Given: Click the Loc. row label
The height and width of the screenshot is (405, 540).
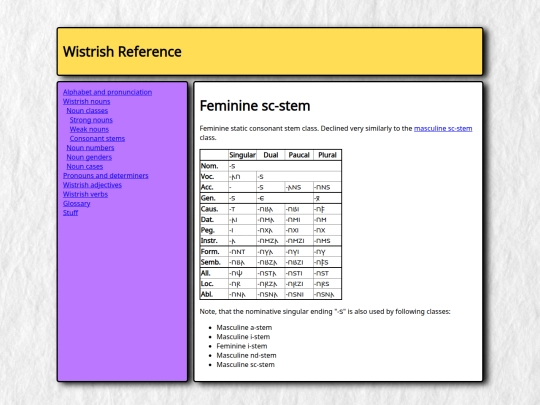Looking at the screenshot, I should tap(214, 283).
